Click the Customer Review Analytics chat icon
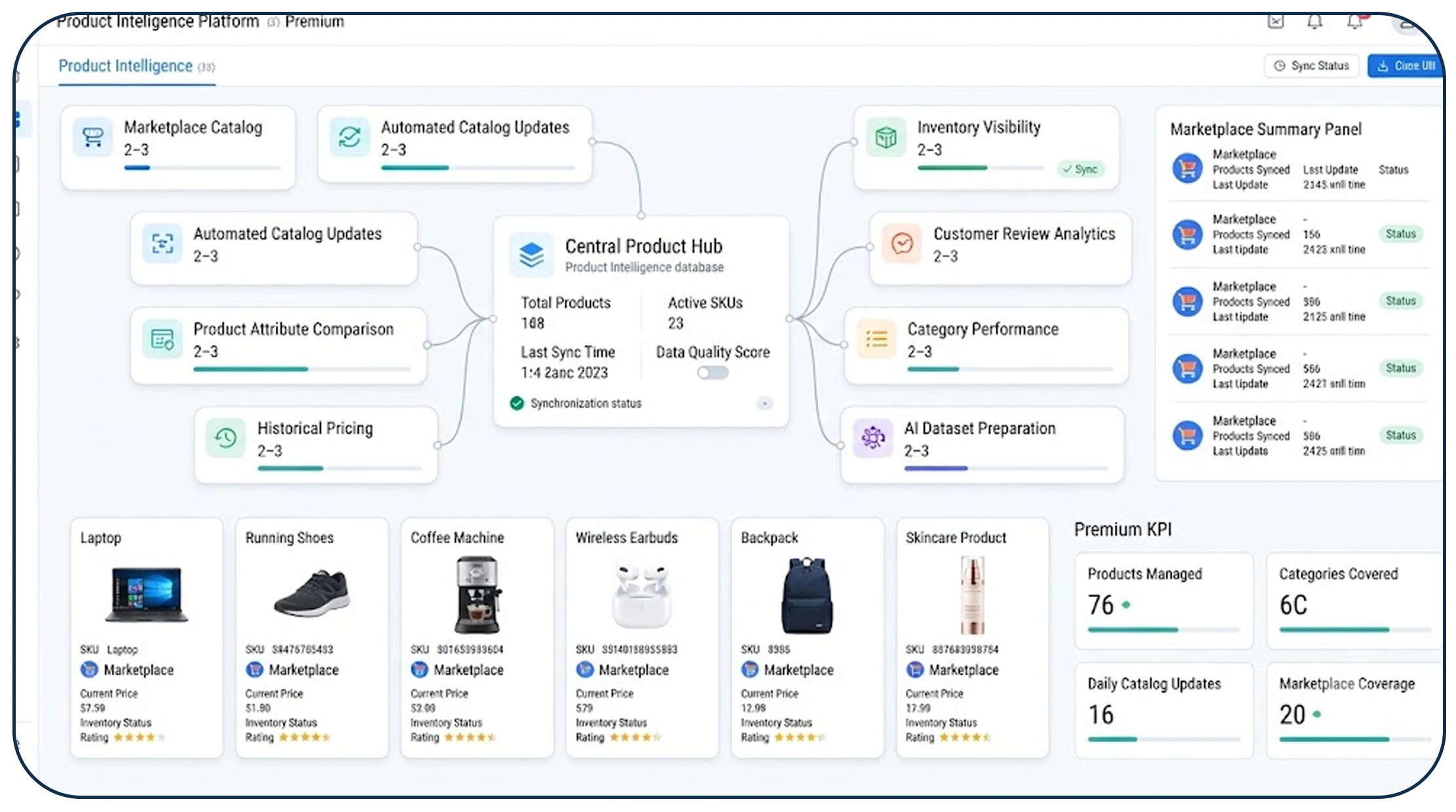Viewport: 1456px width, 812px height. point(902,244)
